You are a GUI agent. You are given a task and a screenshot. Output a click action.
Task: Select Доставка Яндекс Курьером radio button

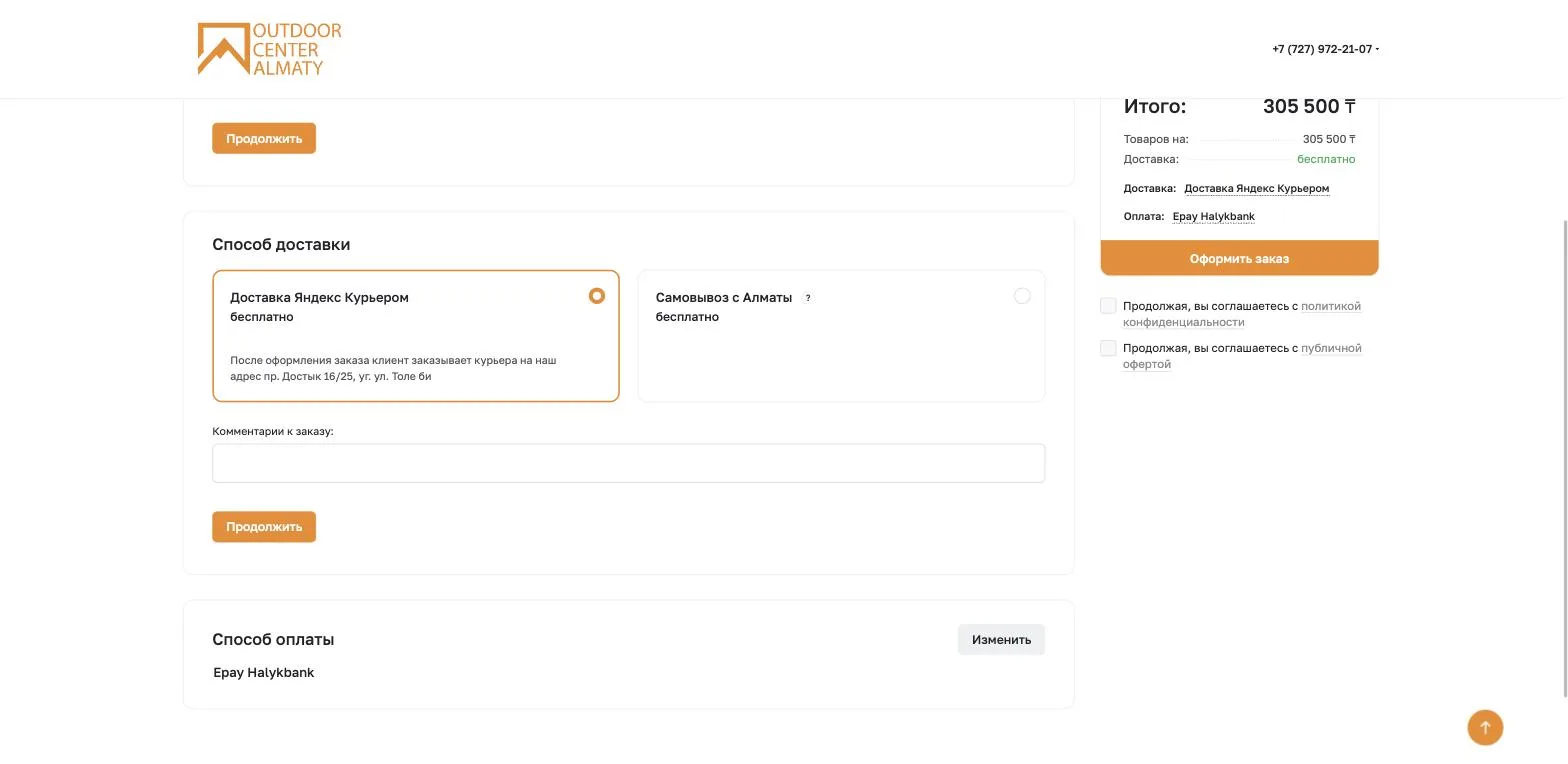point(597,296)
